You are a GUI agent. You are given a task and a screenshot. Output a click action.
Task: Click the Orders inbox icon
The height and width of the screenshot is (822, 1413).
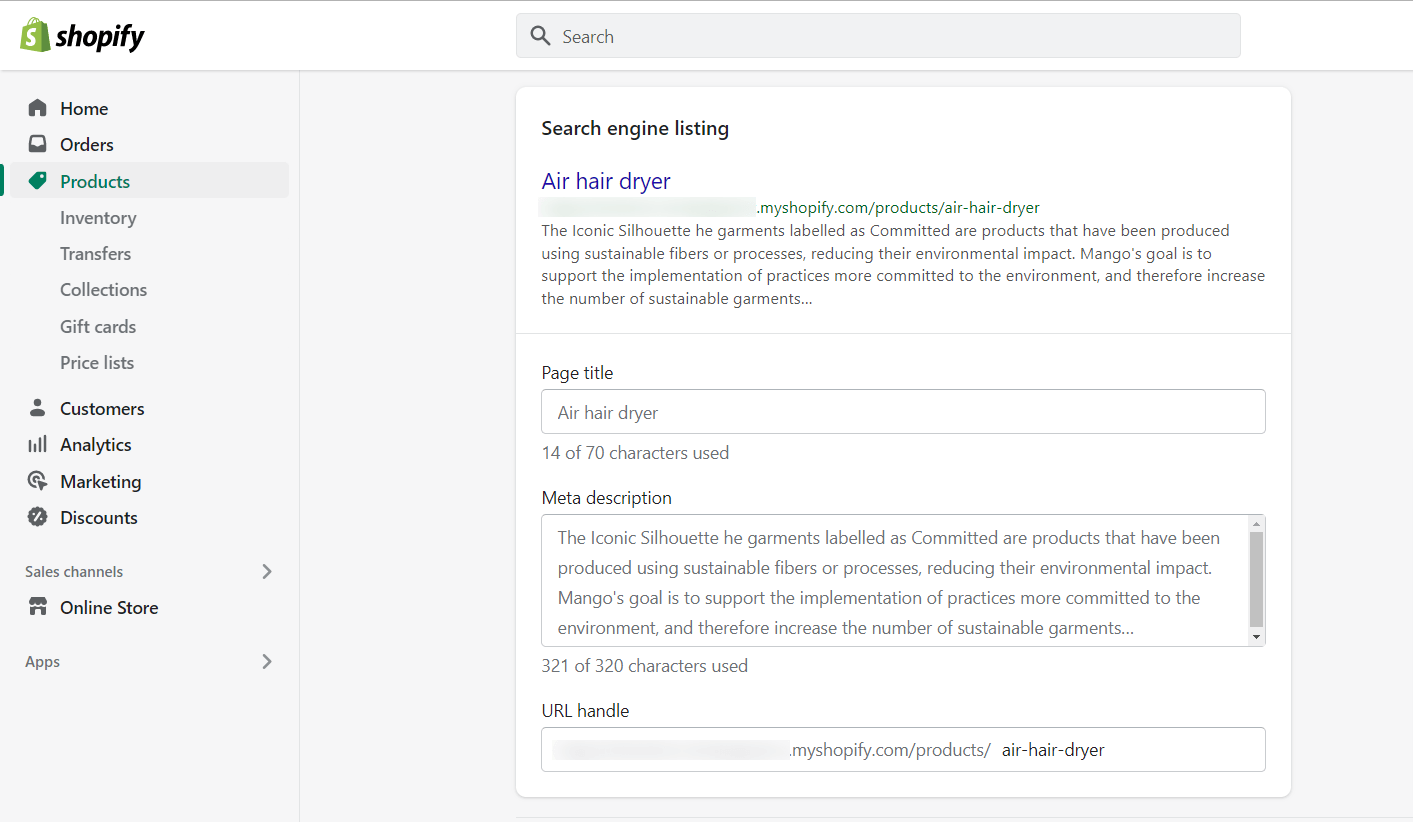pos(37,144)
